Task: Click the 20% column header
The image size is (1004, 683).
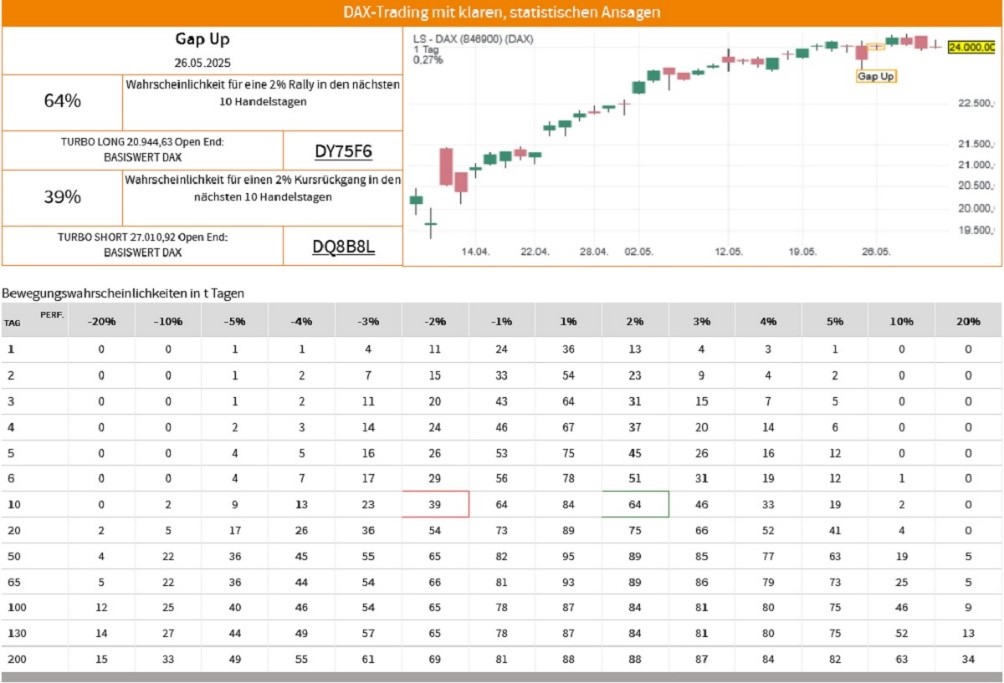Action: 968,321
